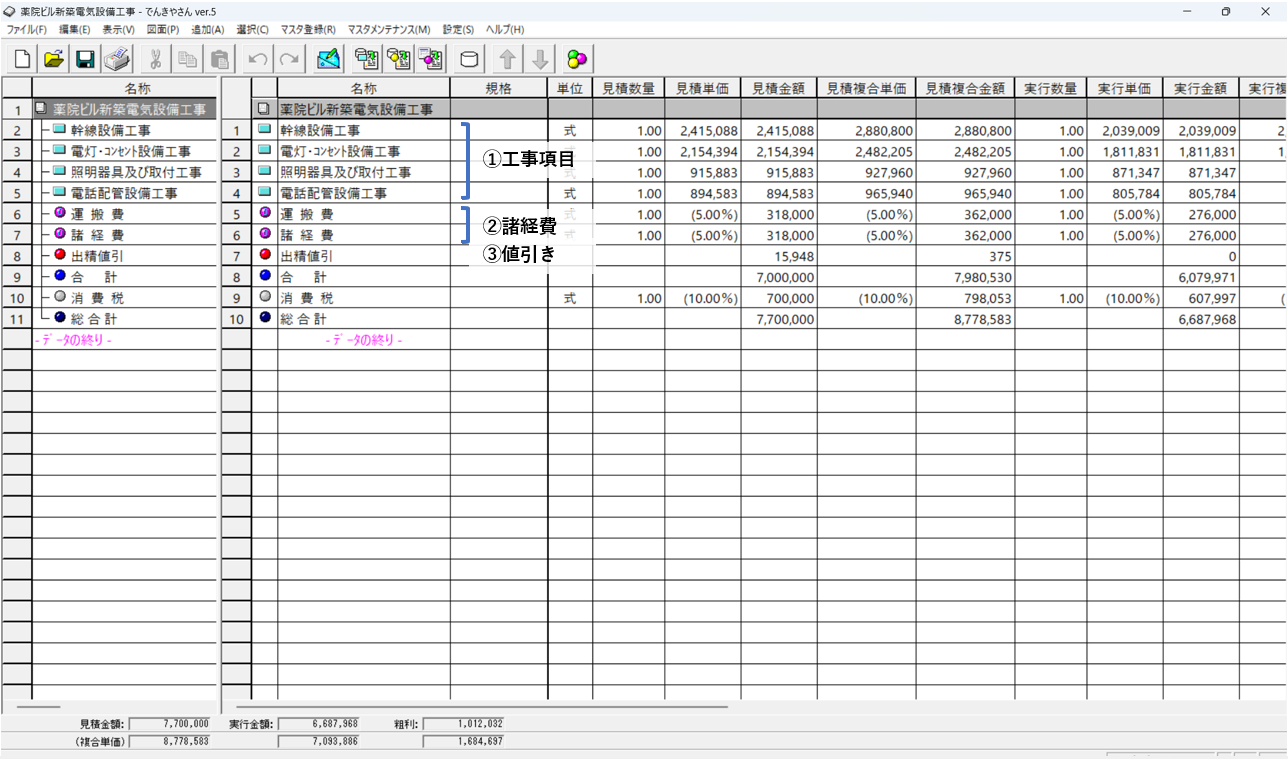Click the Redo arrow icon
This screenshot has height=759, width=1288.
point(289,59)
